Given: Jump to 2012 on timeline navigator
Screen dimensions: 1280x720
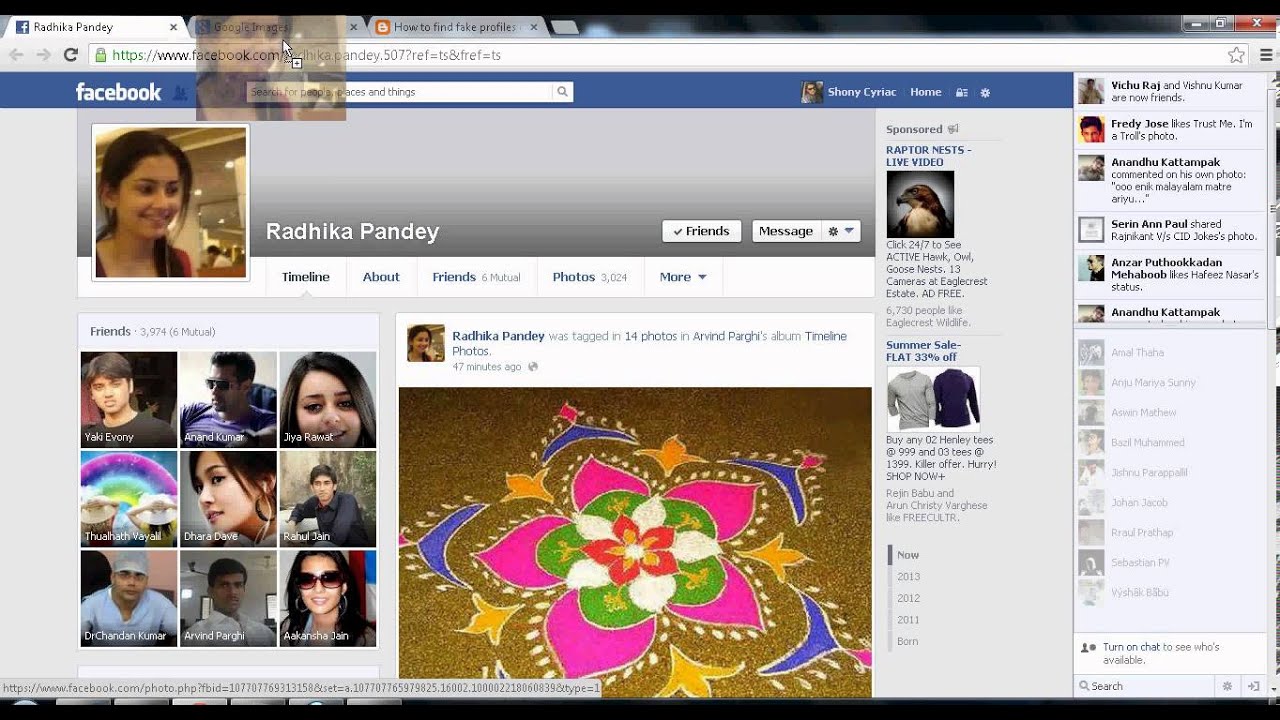Looking at the screenshot, I should tap(908, 598).
